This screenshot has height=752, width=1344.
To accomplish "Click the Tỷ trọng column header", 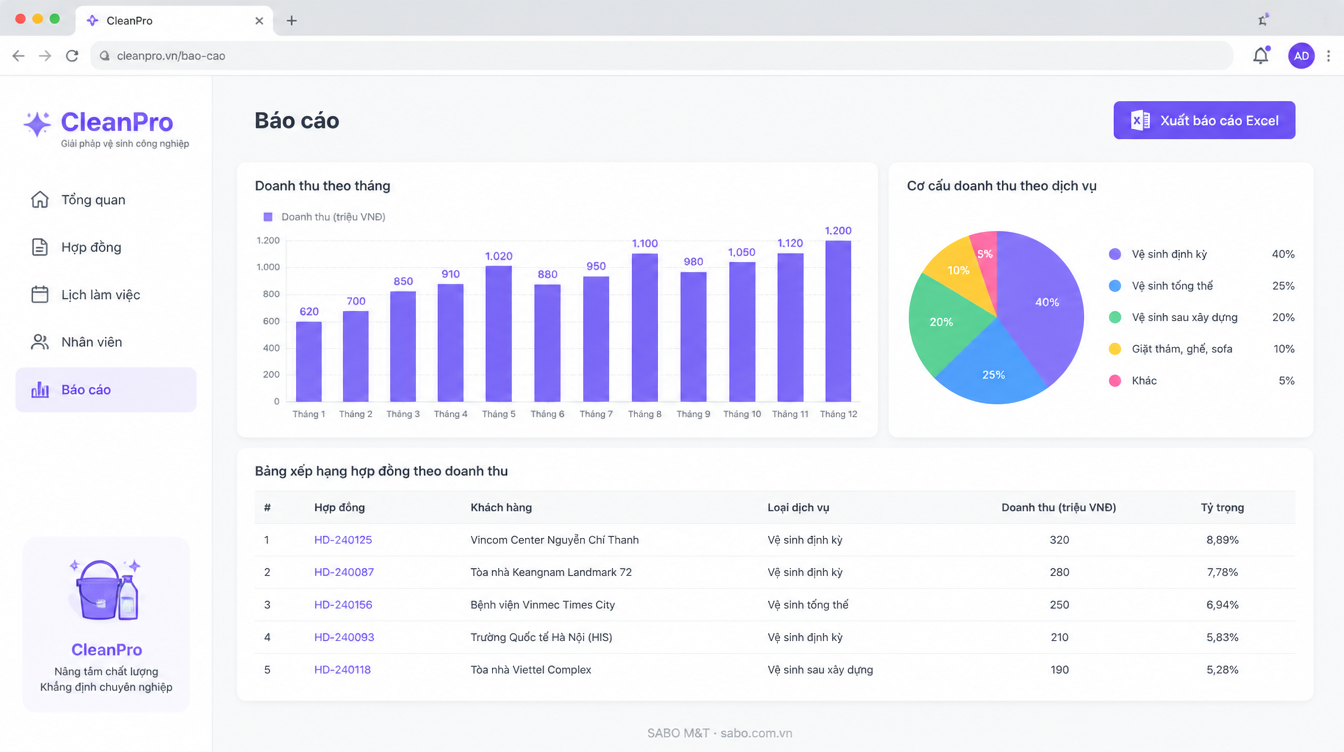I will click(1222, 508).
